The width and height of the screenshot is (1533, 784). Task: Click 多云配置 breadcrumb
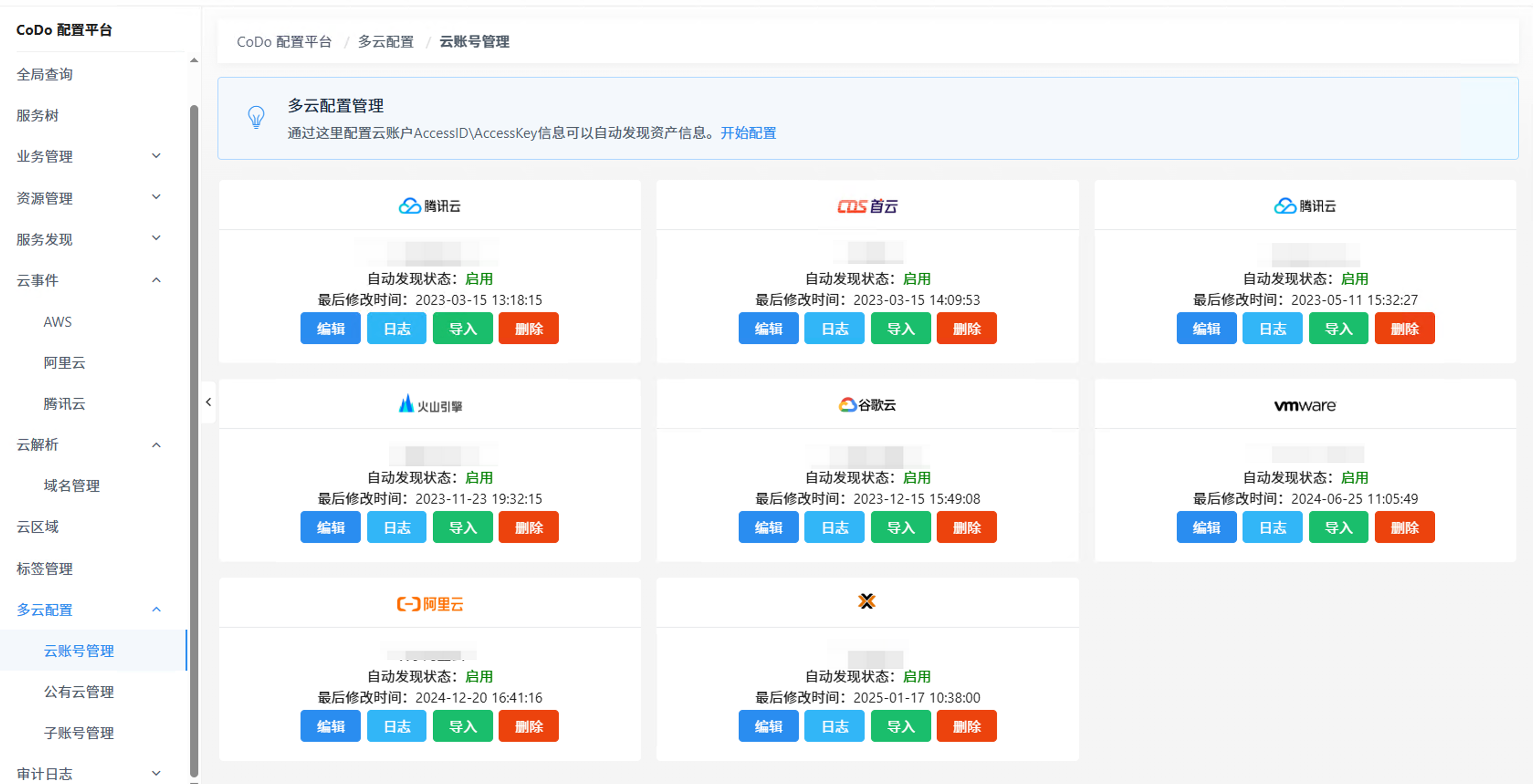pos(386,42)
